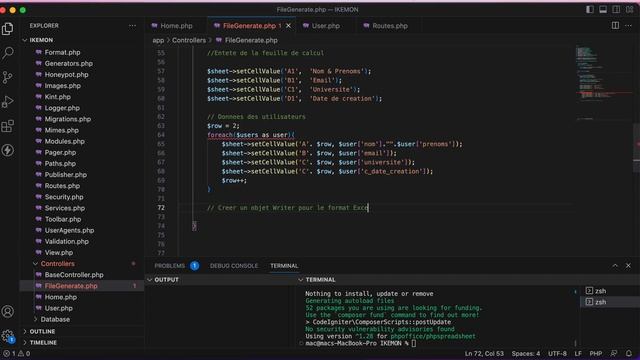The width and height of the screenshot is (640, 360).
Task: Open Source Control view
Action: 8,77
